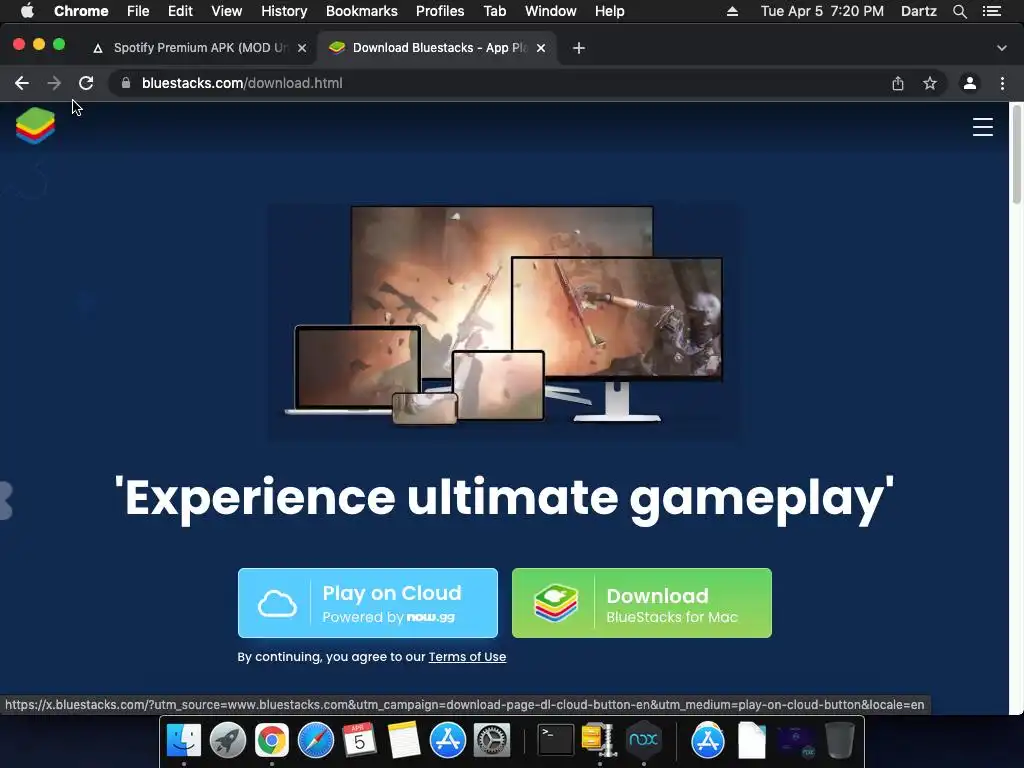Expand tab search chevron
This screenshot has width=1024, height=768.
point(1002,48)
